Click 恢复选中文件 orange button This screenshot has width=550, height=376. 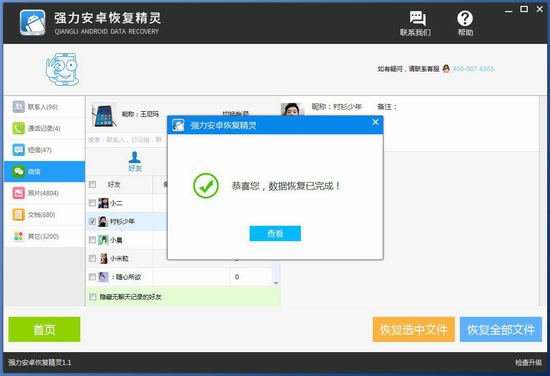414,329
